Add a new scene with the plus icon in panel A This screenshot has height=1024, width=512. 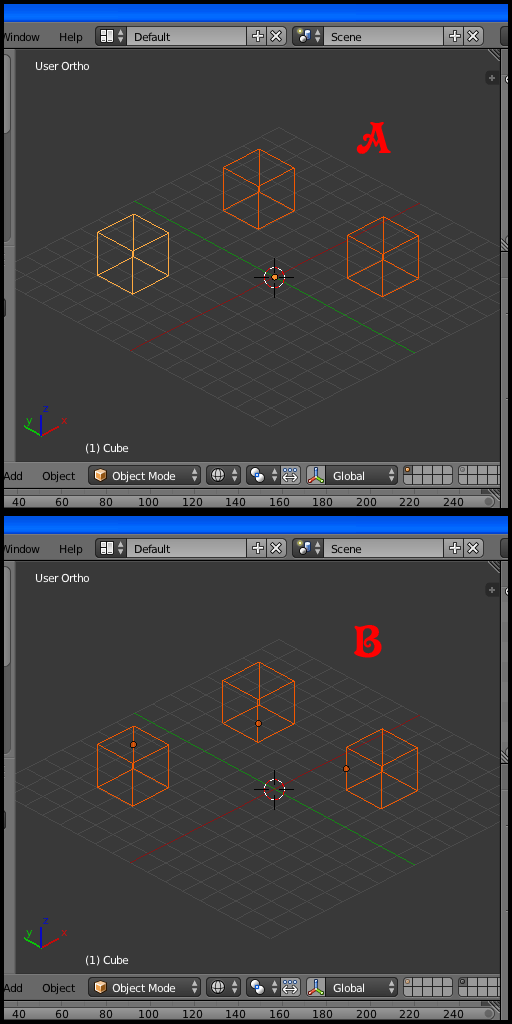[455, 37]
